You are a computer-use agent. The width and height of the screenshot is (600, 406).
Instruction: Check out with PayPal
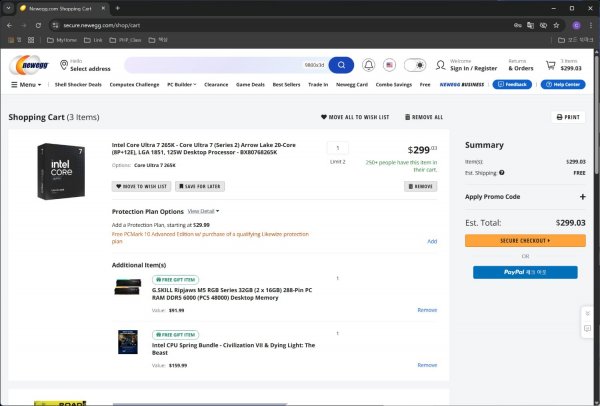click(525, 272)
